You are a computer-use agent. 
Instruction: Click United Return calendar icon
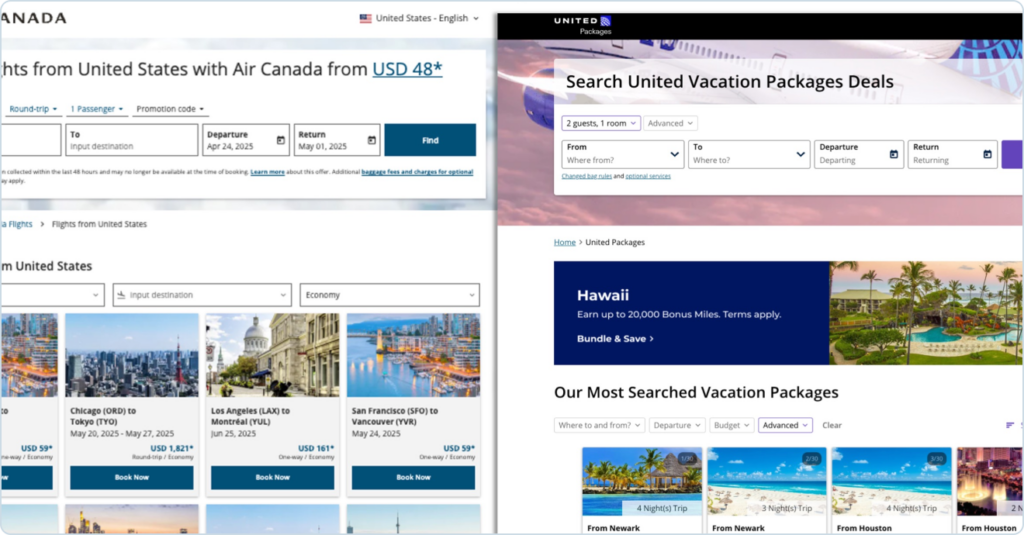pyautogui.click(x=987, y=154)
